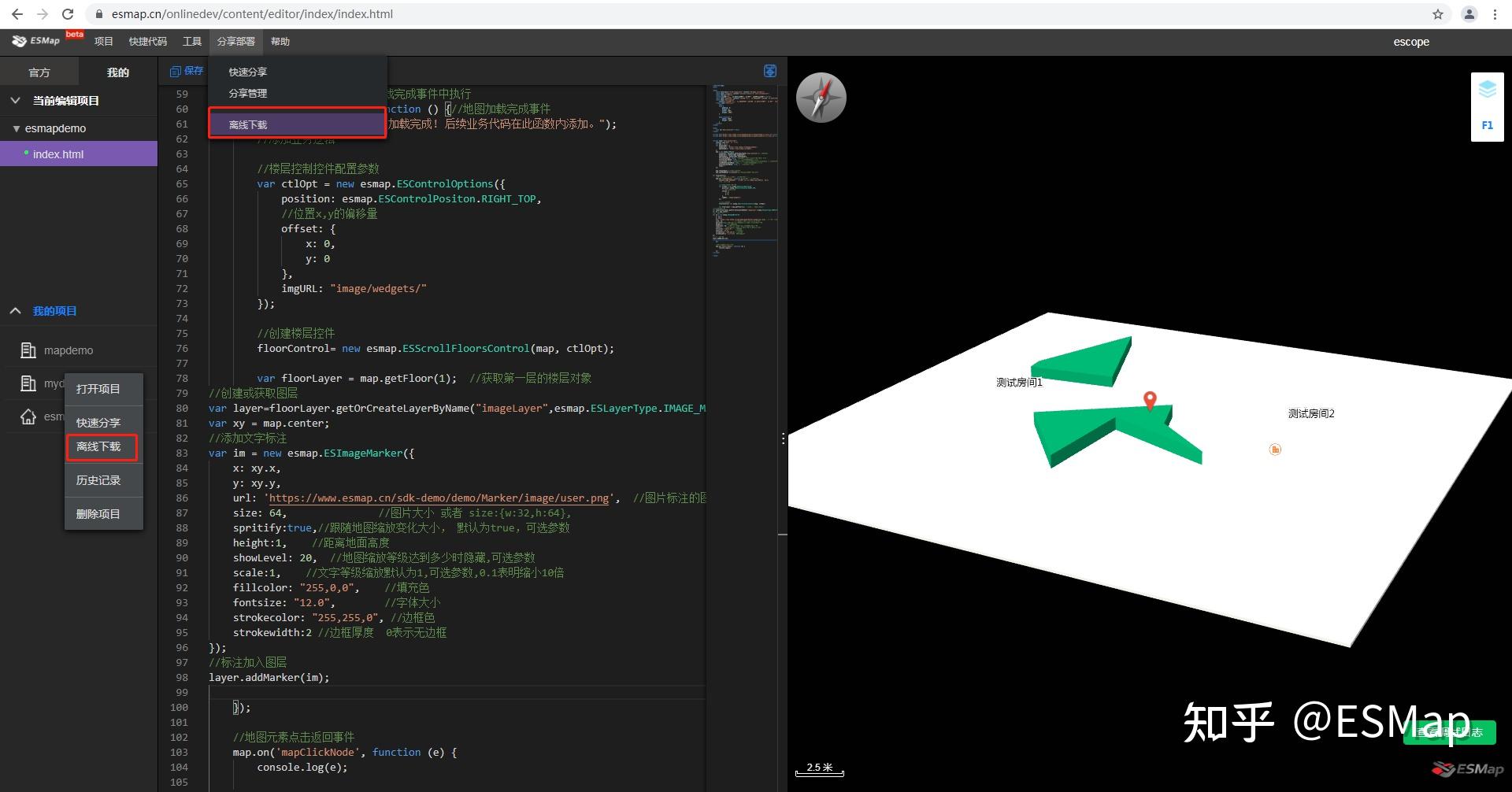Collapse the esmapdemo tree node
Image resolution: width=1512 pixels, height=792 pixels.
coord(16,128)
